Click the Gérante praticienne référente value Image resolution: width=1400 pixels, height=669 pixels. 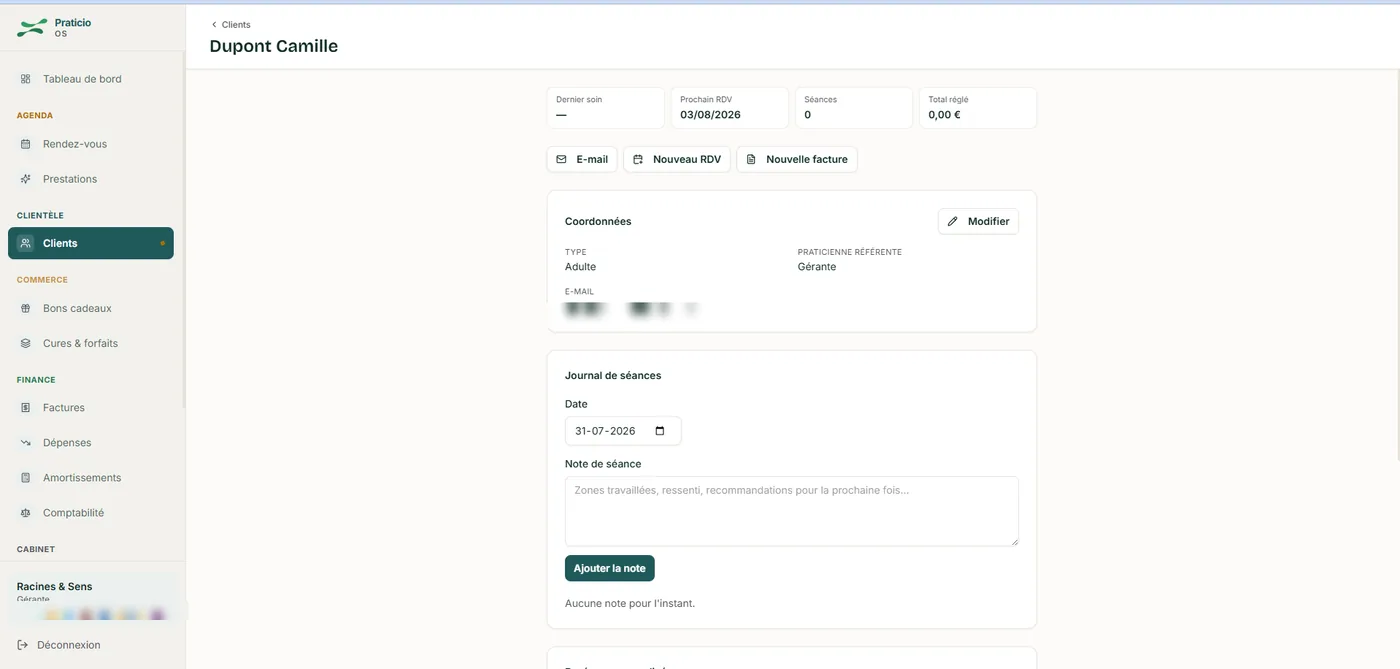tap(817, 267)
